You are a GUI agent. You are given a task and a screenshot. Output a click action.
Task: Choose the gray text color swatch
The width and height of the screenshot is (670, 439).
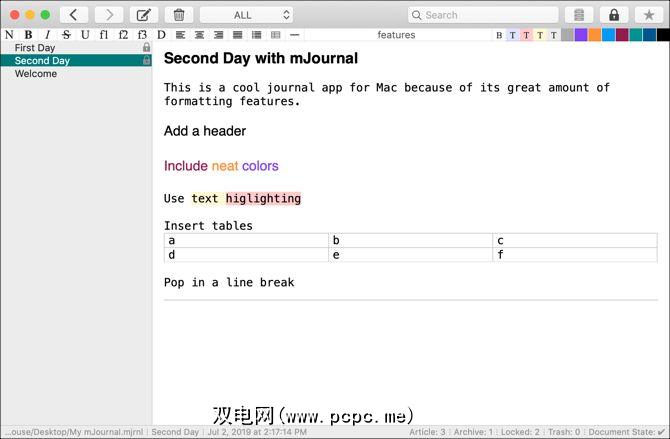coord(567,35)
